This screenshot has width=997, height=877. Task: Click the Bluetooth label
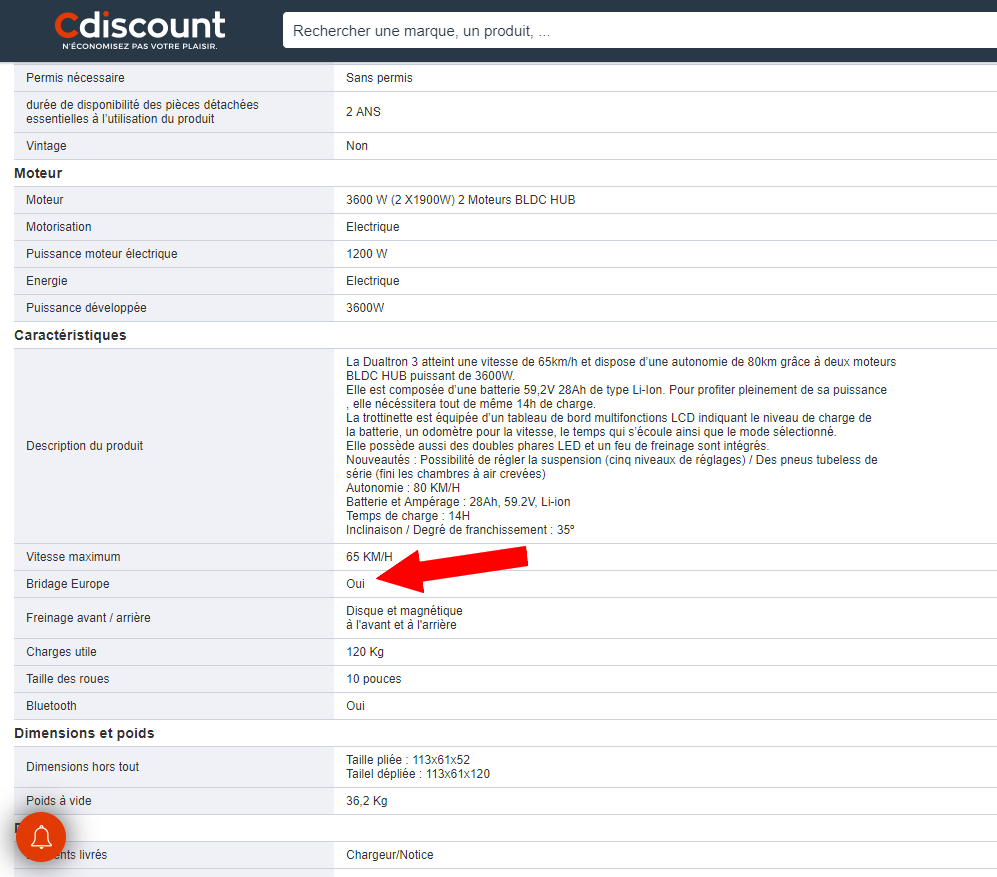[51, 706]
